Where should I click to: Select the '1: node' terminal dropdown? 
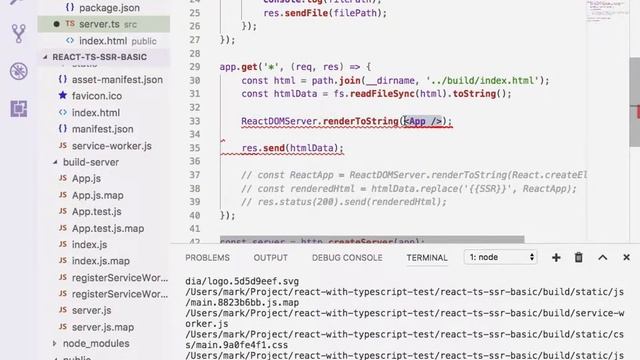point(501,257)
